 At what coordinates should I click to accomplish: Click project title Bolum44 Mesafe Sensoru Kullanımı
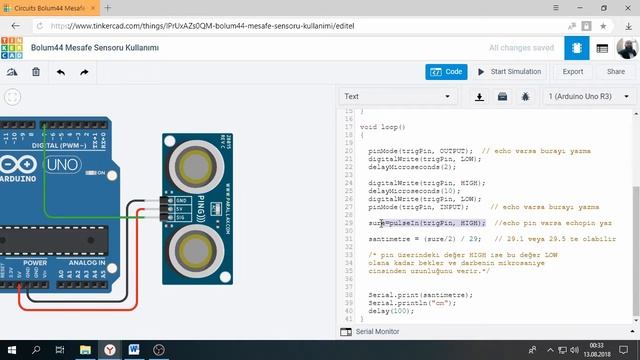pos(95,48)
